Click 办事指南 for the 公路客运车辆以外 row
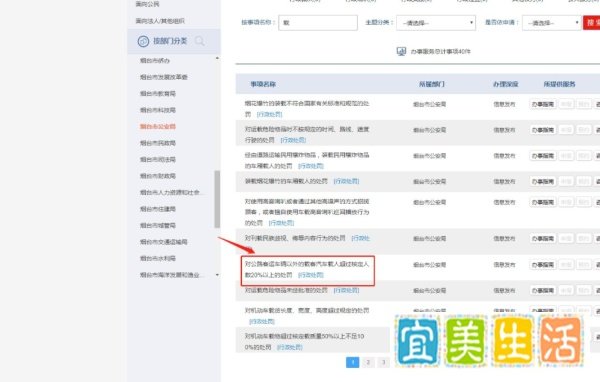Screen dimensions: 600x382 (543, 264)
